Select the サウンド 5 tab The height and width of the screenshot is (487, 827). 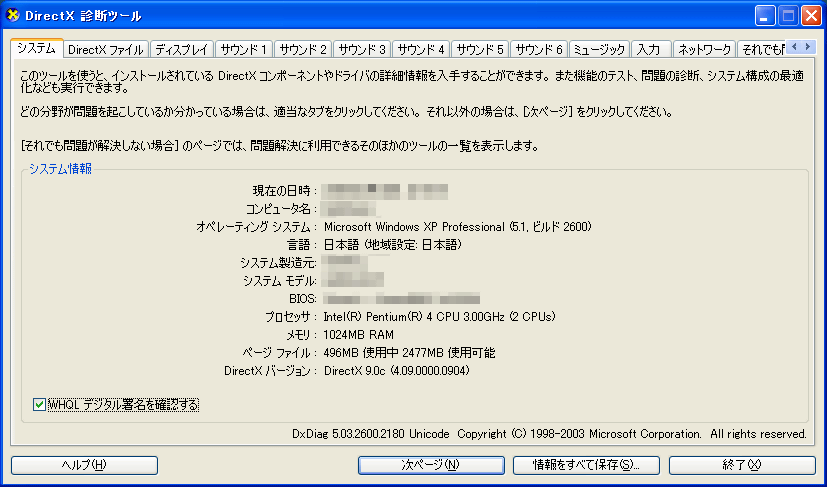click(480, 49)
